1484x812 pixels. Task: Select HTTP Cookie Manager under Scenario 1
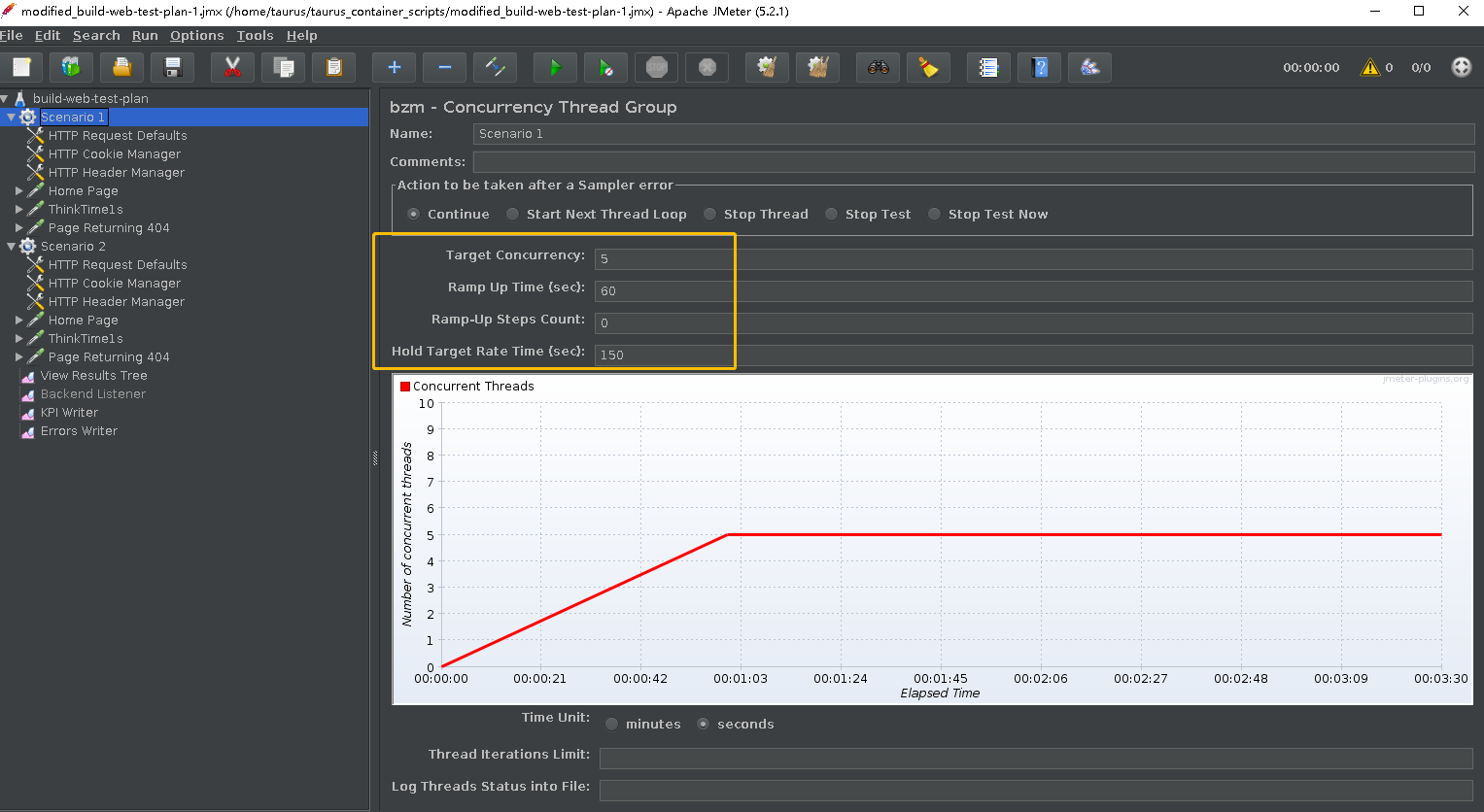(x=114, y=153)
